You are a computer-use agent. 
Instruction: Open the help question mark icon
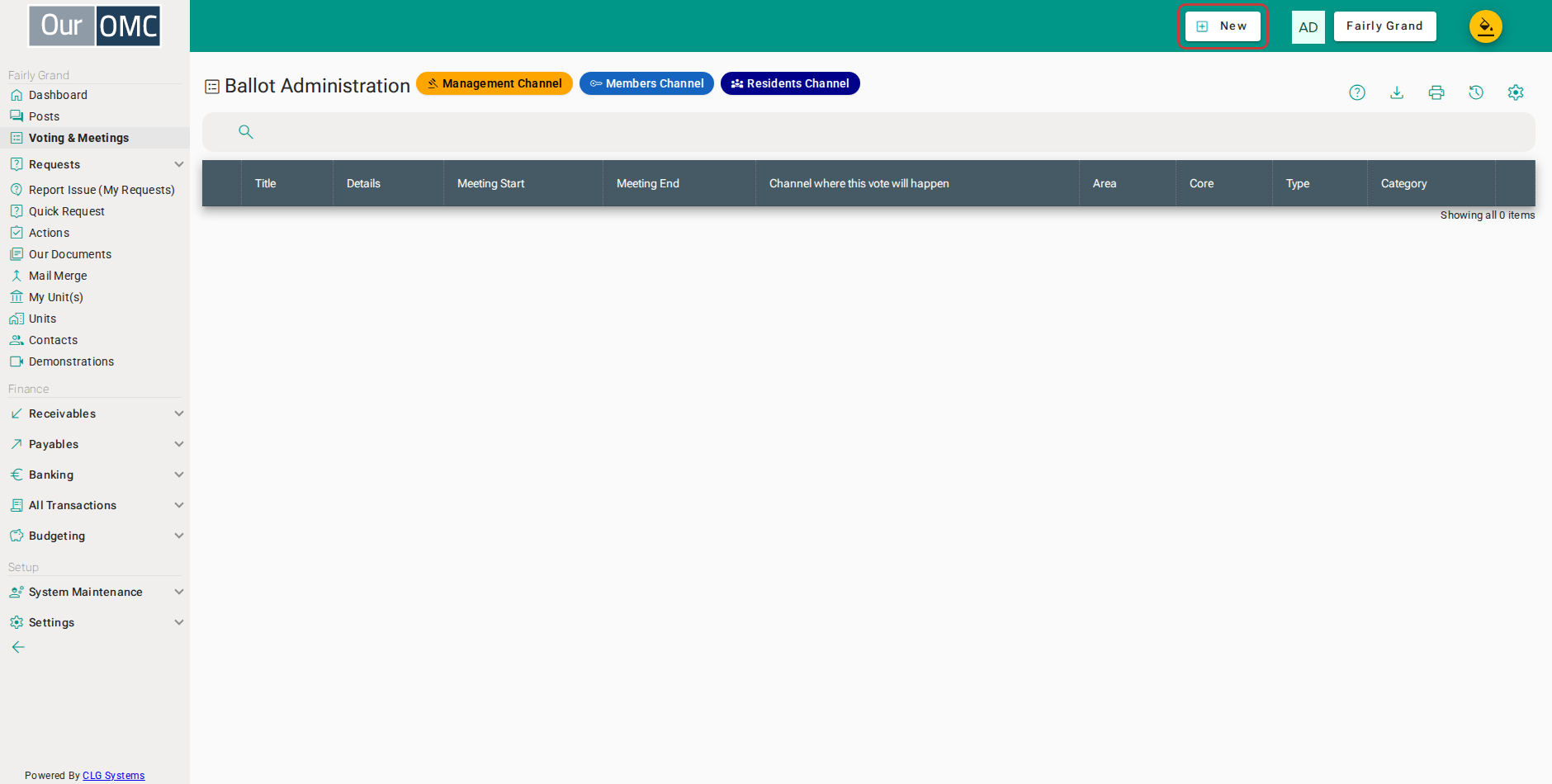[x=1357, y=92]
